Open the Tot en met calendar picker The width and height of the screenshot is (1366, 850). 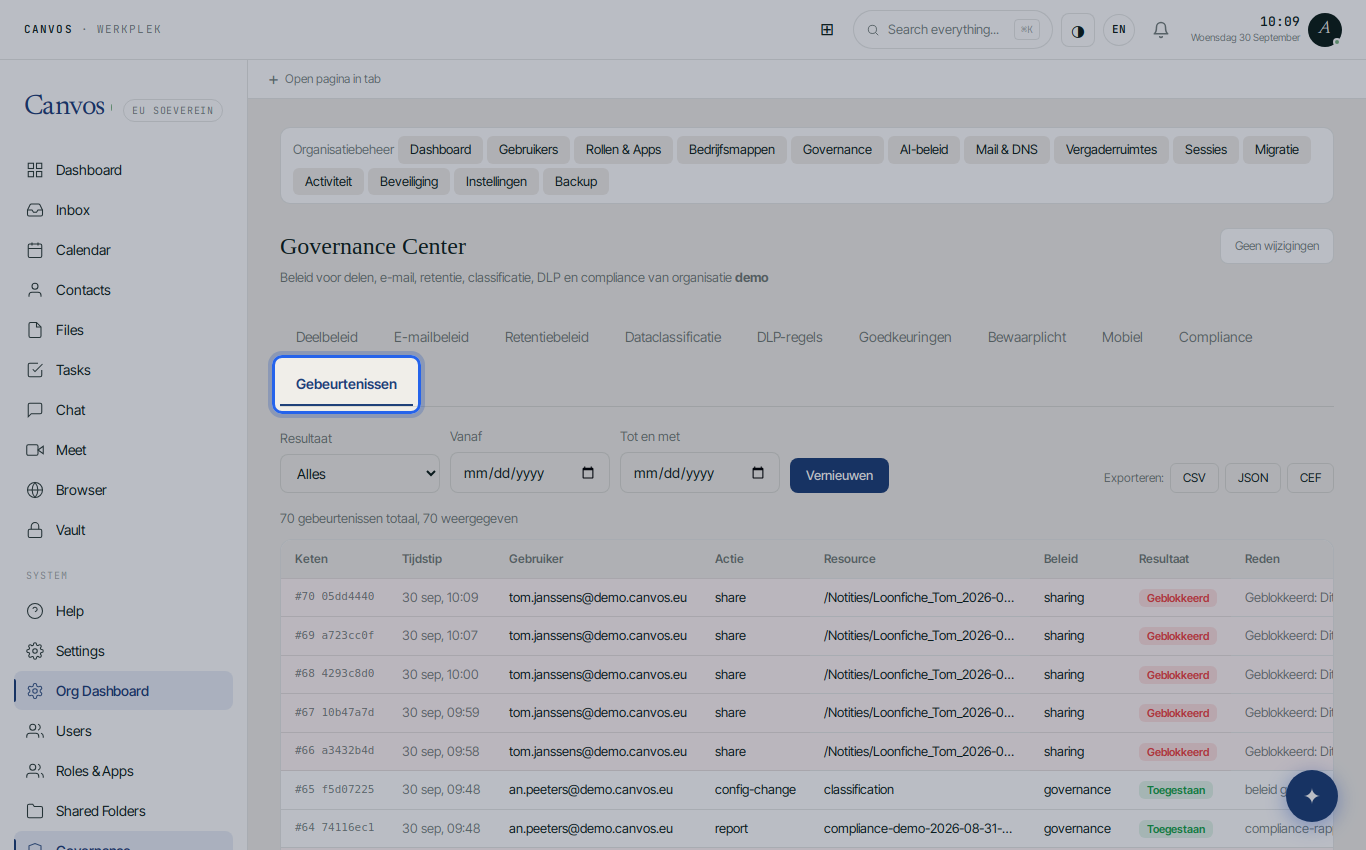point(758,473)
